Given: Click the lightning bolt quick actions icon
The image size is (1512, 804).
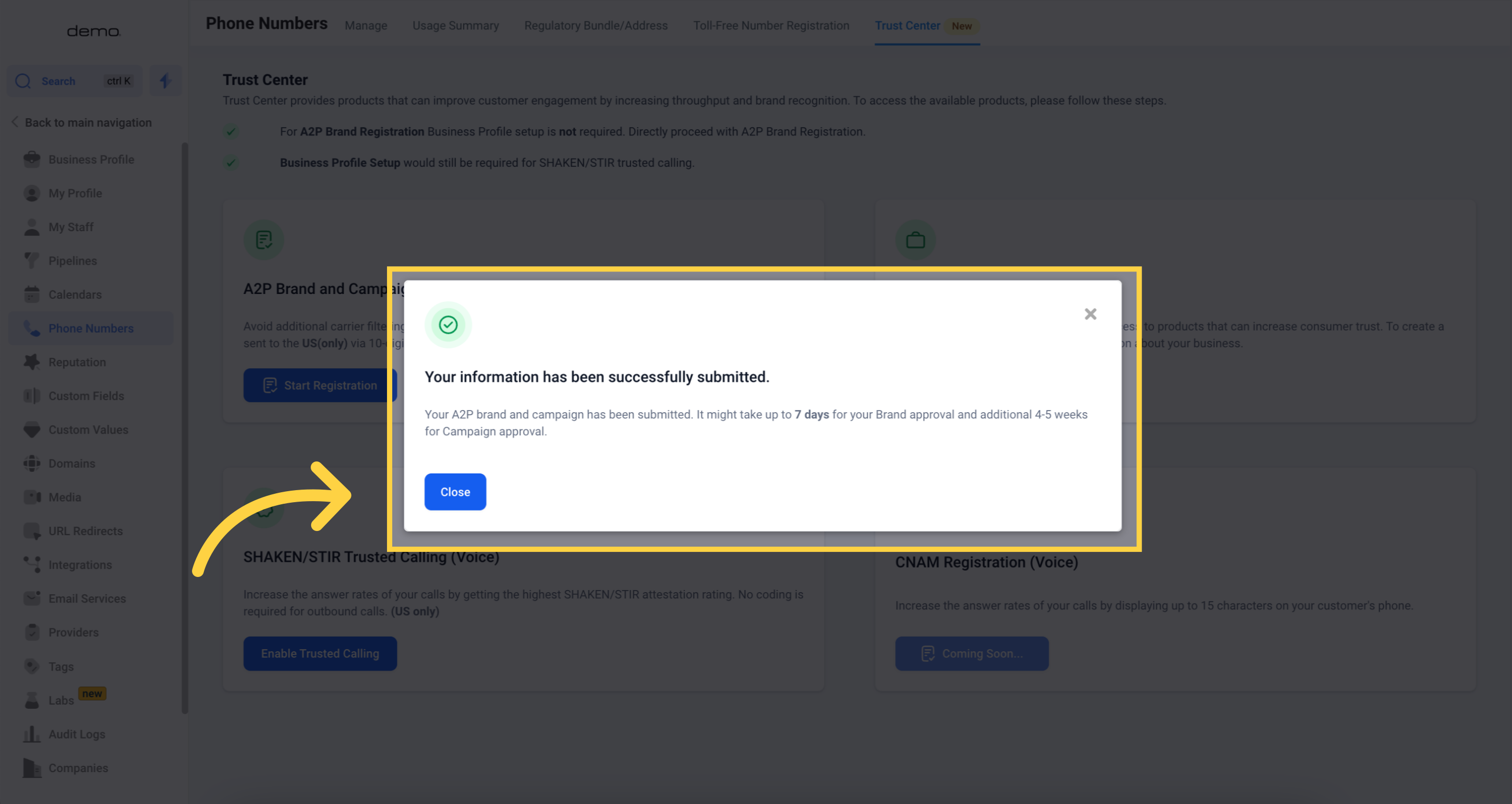Looking at the screenshot, I should pyautogui.click(x=165, y=81).
